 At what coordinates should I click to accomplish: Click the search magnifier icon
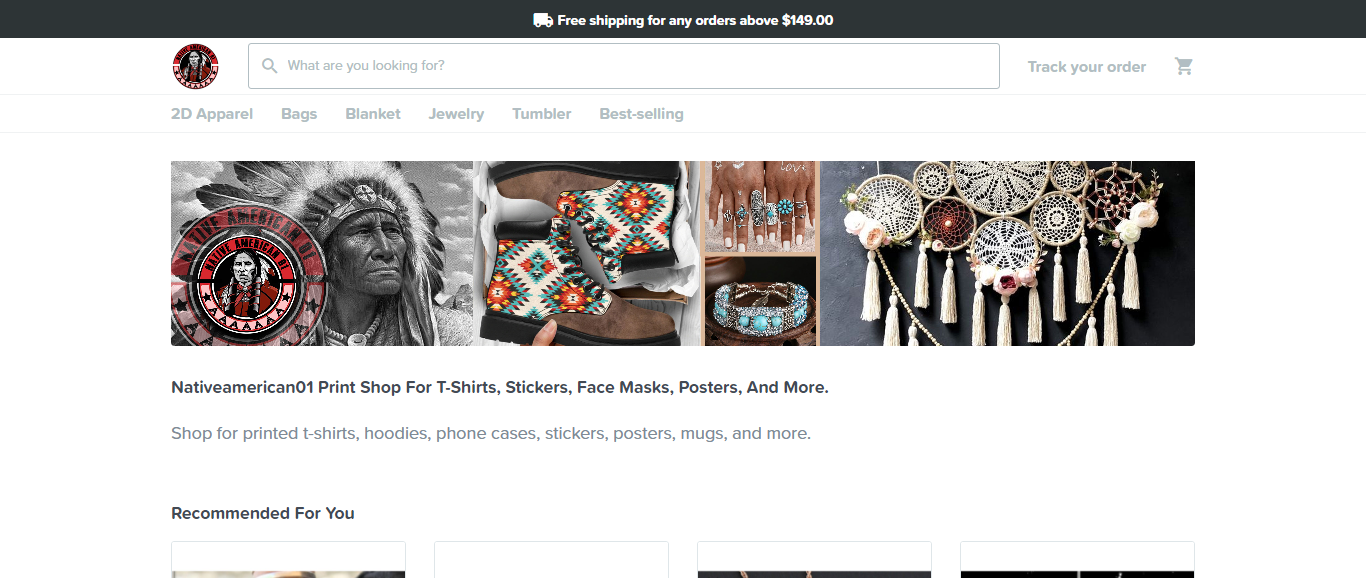click(x=269, y=66)
